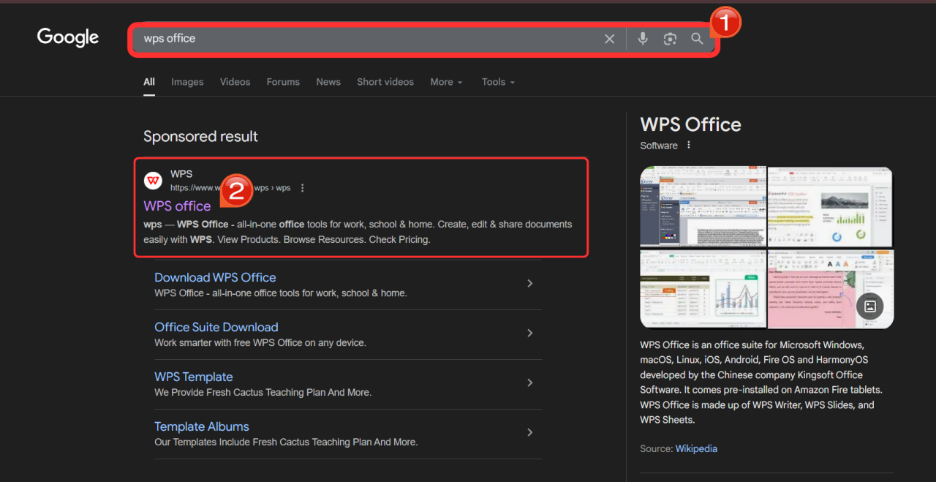The width and height of the screenshot is (936, 482).
Task: Open the Download WPS Office link
Action: click(x=215, y=278)
